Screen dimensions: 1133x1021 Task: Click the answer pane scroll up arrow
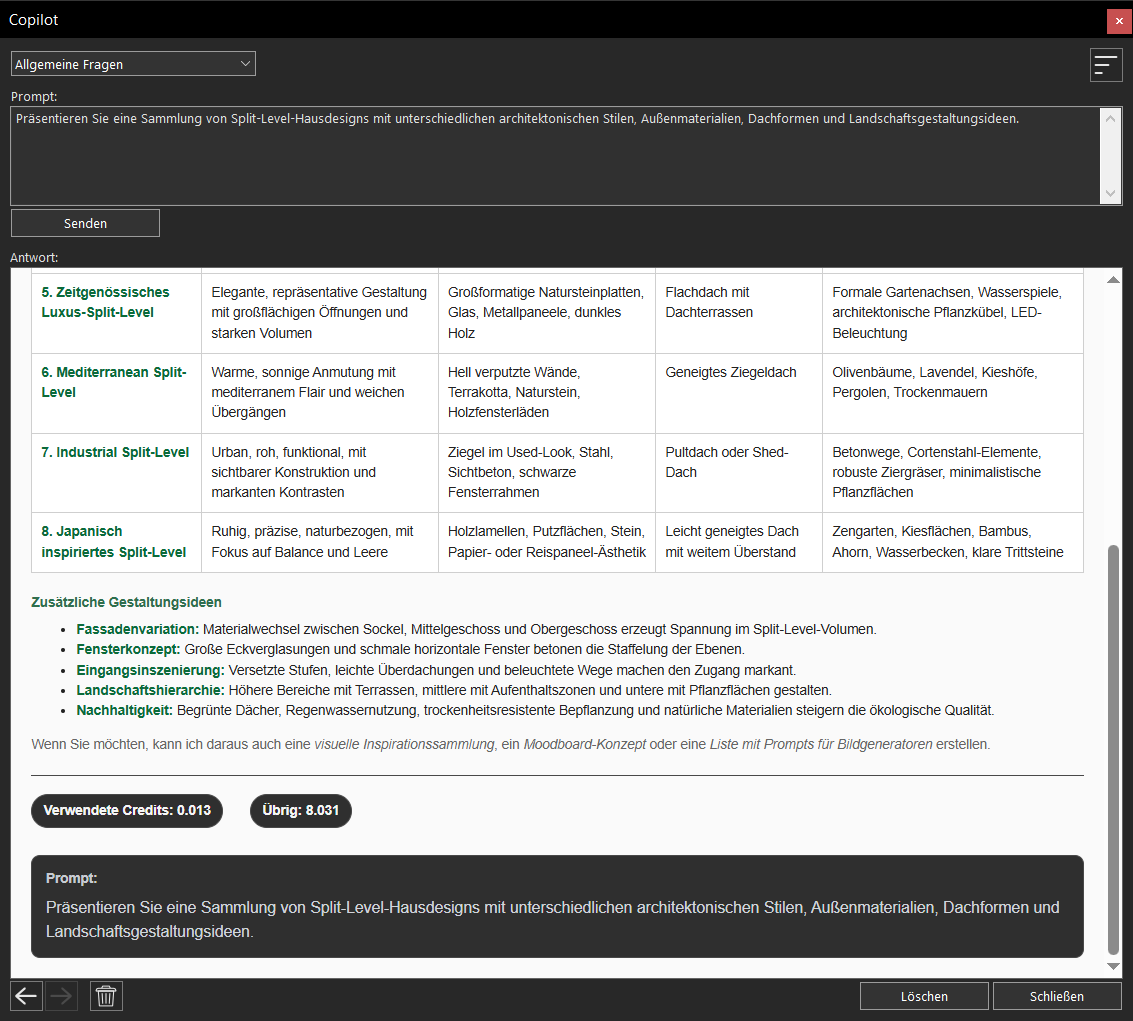tap(1113, 280)
